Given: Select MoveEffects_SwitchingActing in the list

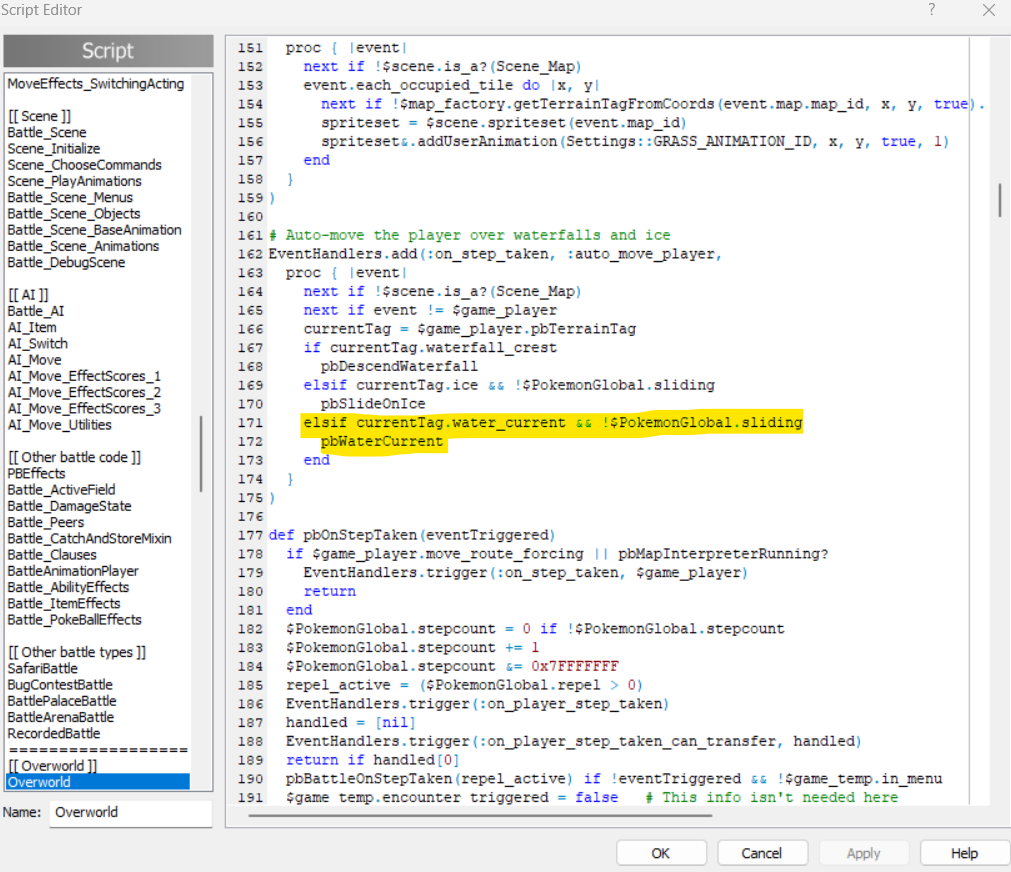Looking at the screenshot, I should click(x=96, y=84).
